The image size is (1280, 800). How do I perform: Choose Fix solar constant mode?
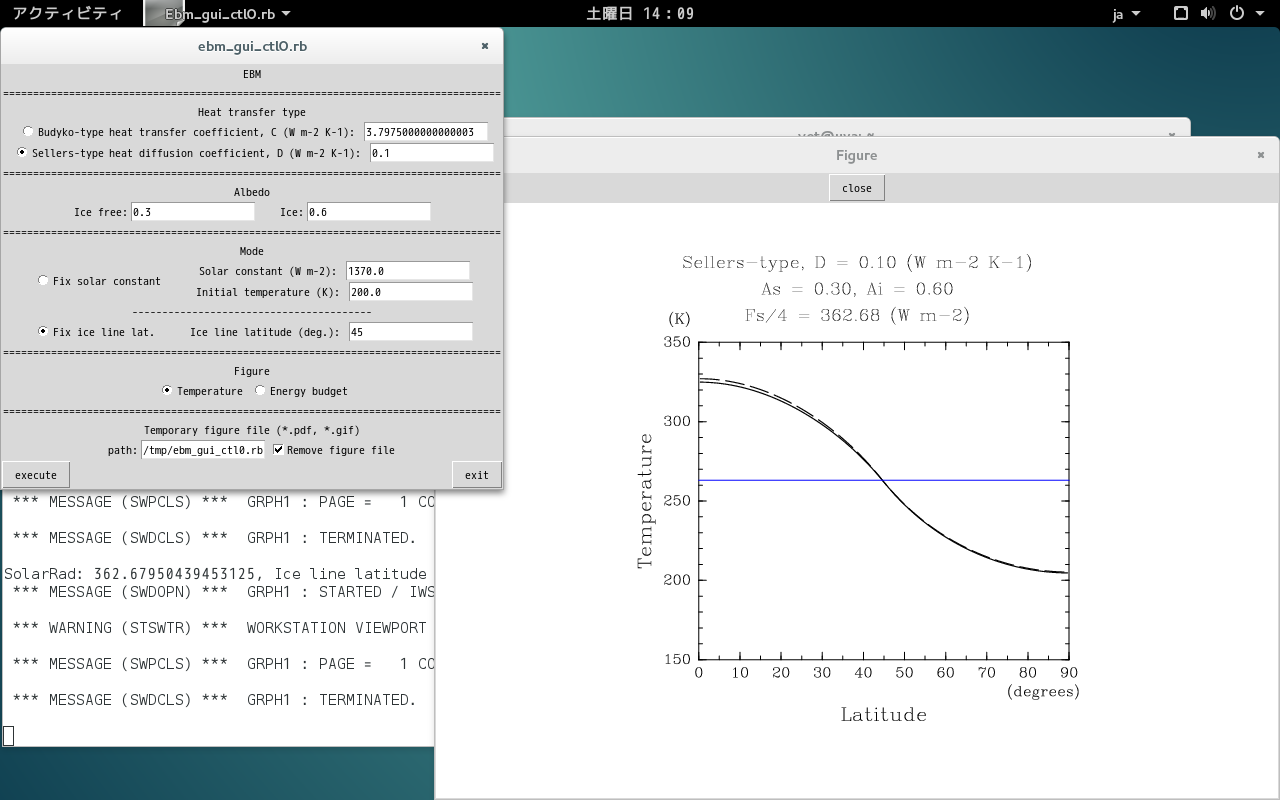43,281
